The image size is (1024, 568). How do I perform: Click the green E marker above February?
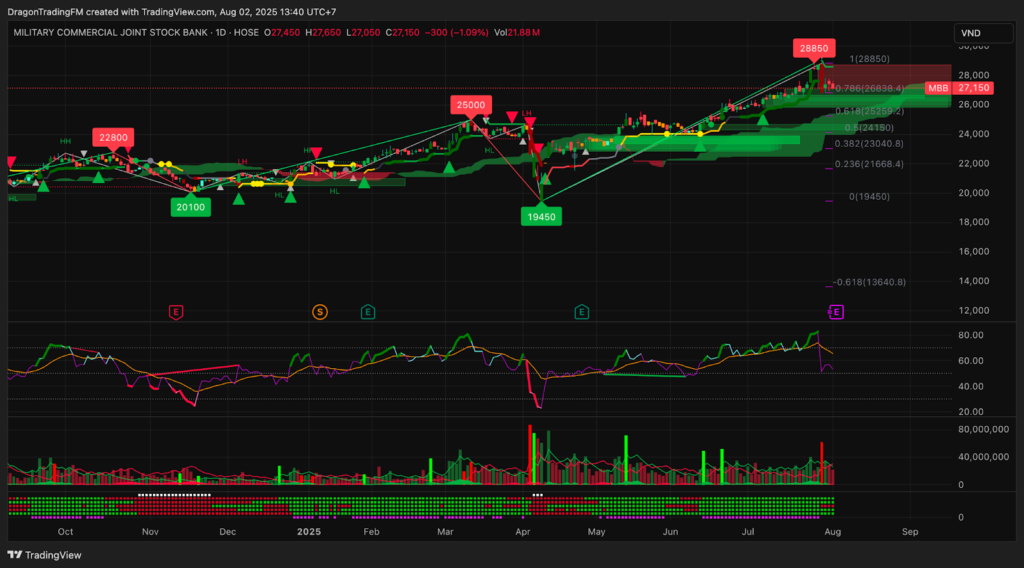tap(368, 312)
